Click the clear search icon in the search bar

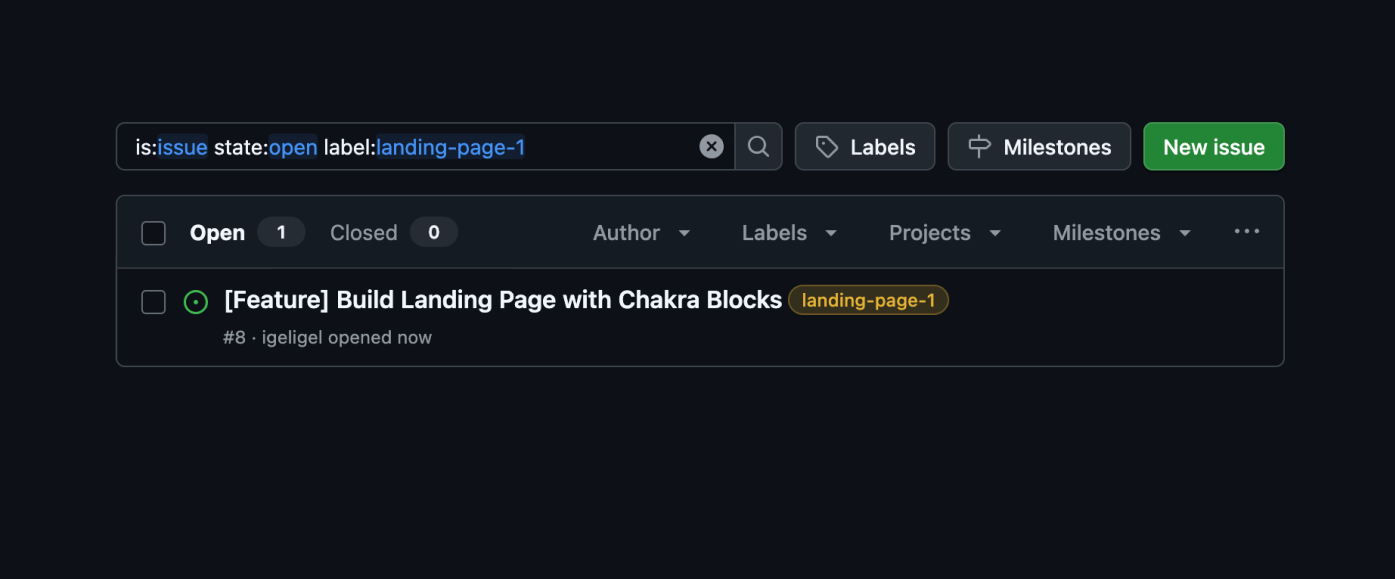point(711,146)
